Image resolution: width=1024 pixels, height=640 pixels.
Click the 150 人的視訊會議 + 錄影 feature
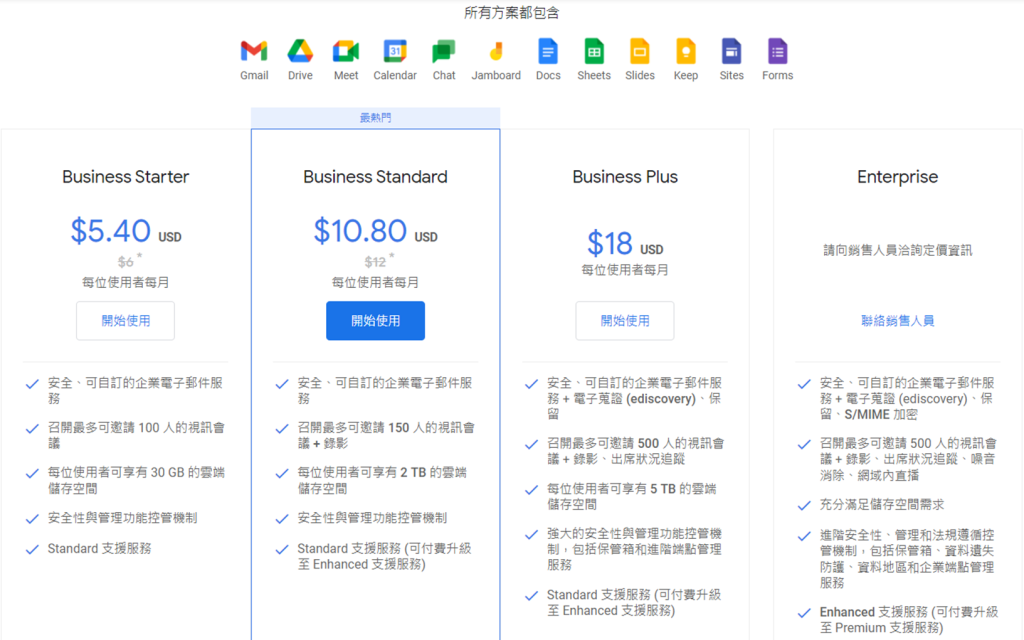pos(386,436)
